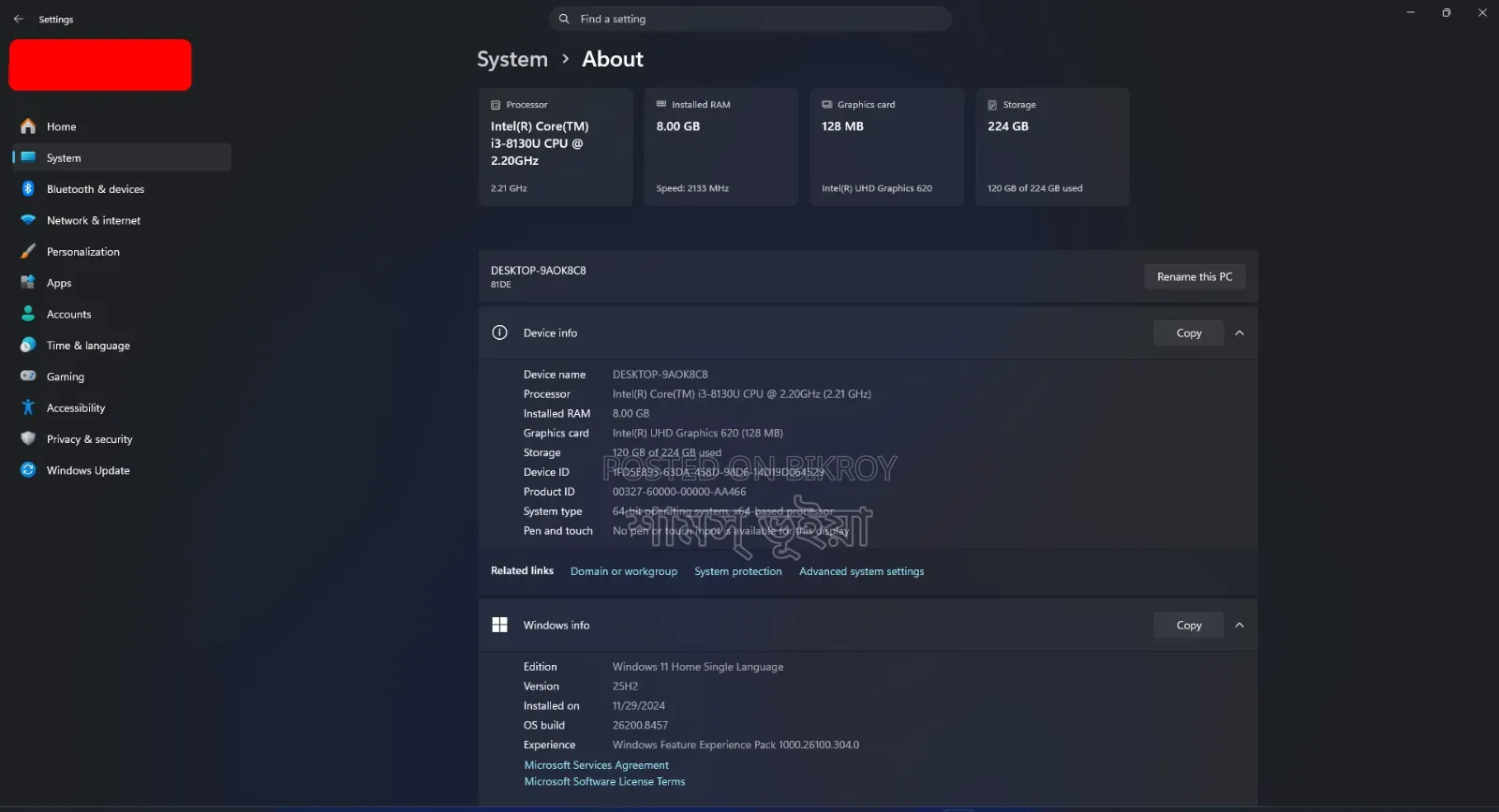Click the System monitor icon in the sidebar
The width and height of the screenshot is (1499, 812).
point(28,157)
